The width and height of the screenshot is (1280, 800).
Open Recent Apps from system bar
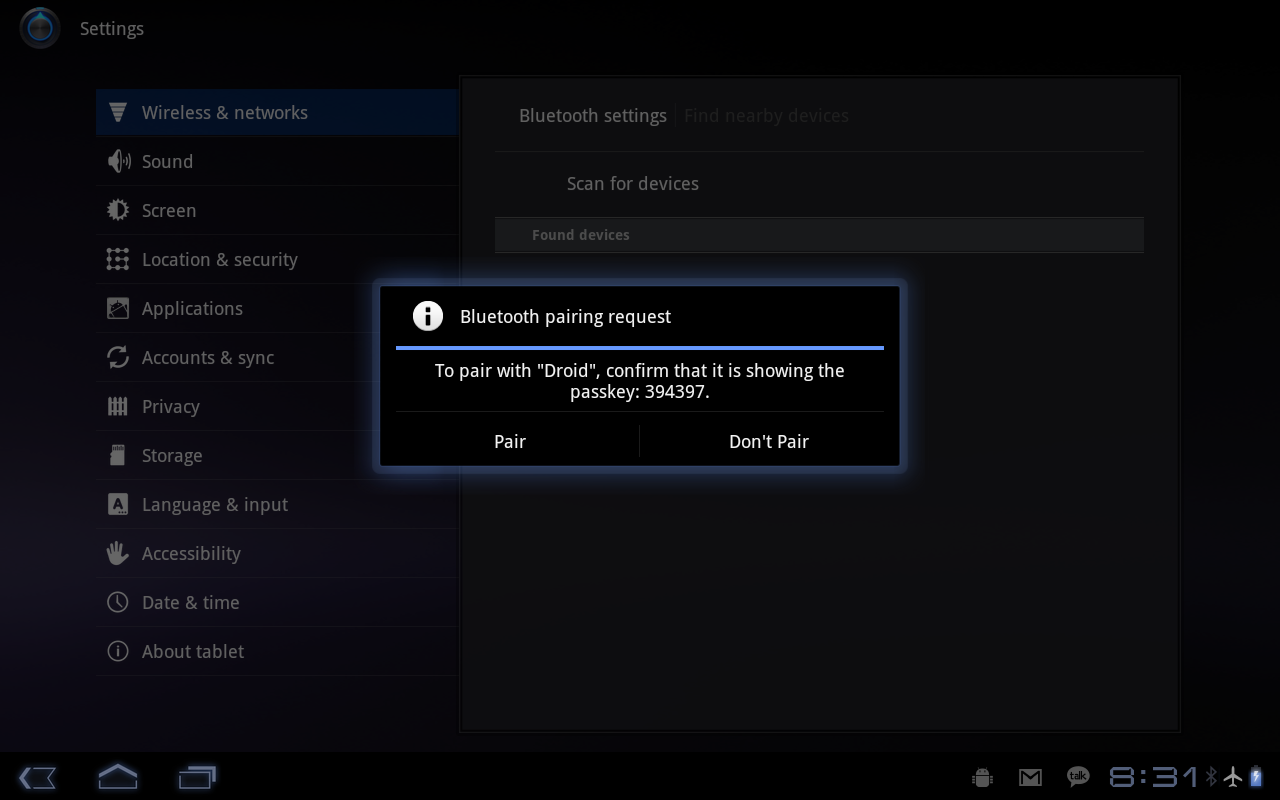tap(197, 777)
